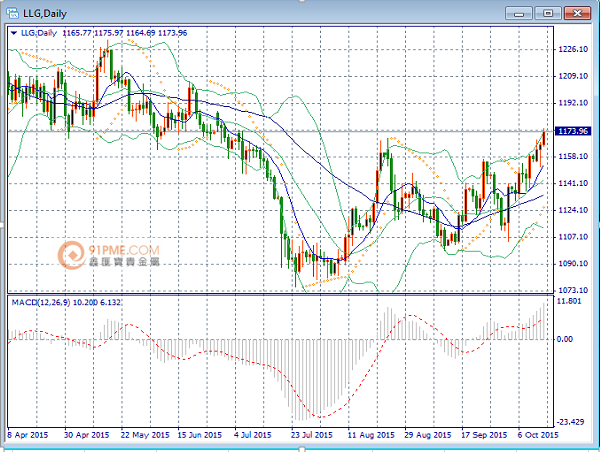Click the 15 Jun 2015 date label
Image resolution: width=600 pixels, height=452 pixels.
pos(200,435)
